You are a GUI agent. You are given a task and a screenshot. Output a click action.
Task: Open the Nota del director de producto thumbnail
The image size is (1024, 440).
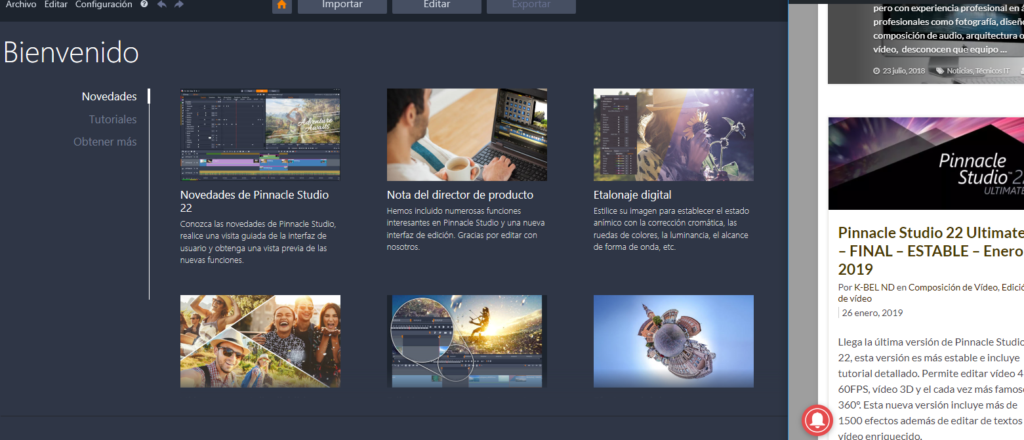466,134
